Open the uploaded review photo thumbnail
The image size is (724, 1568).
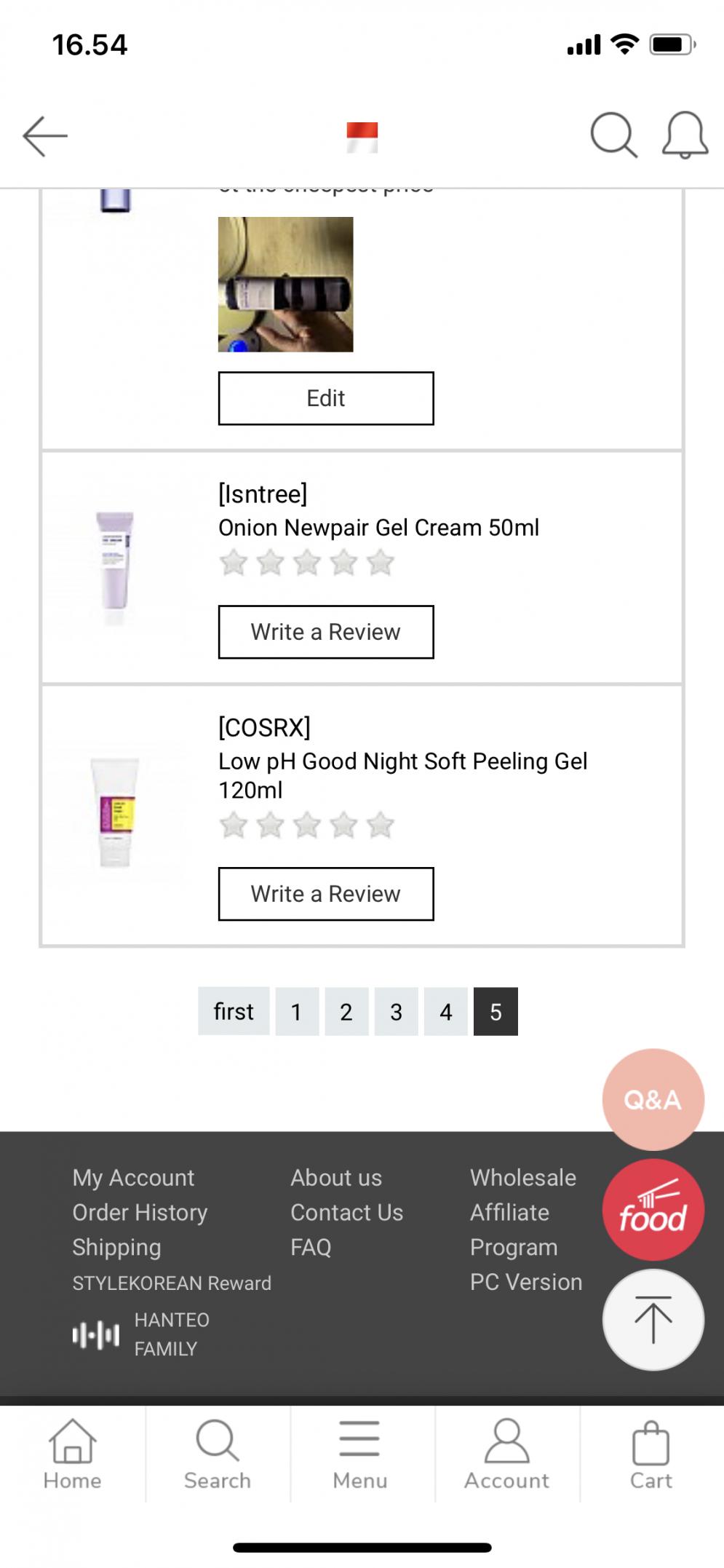(x=285, y=285)
